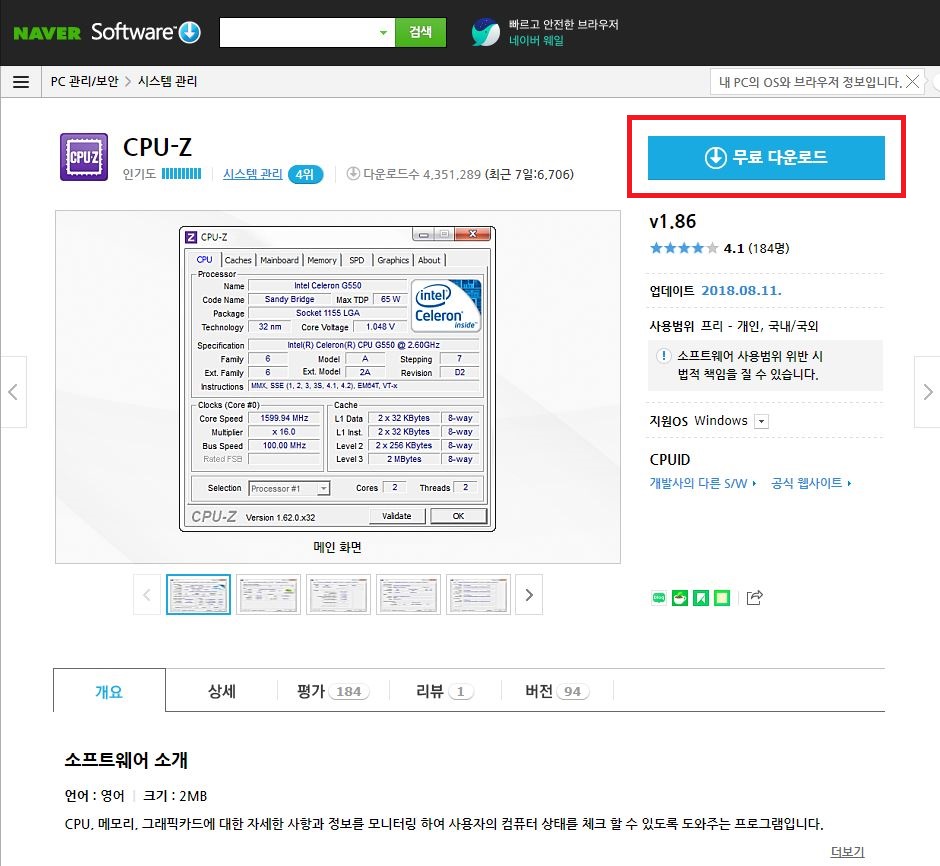Switch to the 상세 tab
The width and height of the screenshot is (940, 866).
222,691
